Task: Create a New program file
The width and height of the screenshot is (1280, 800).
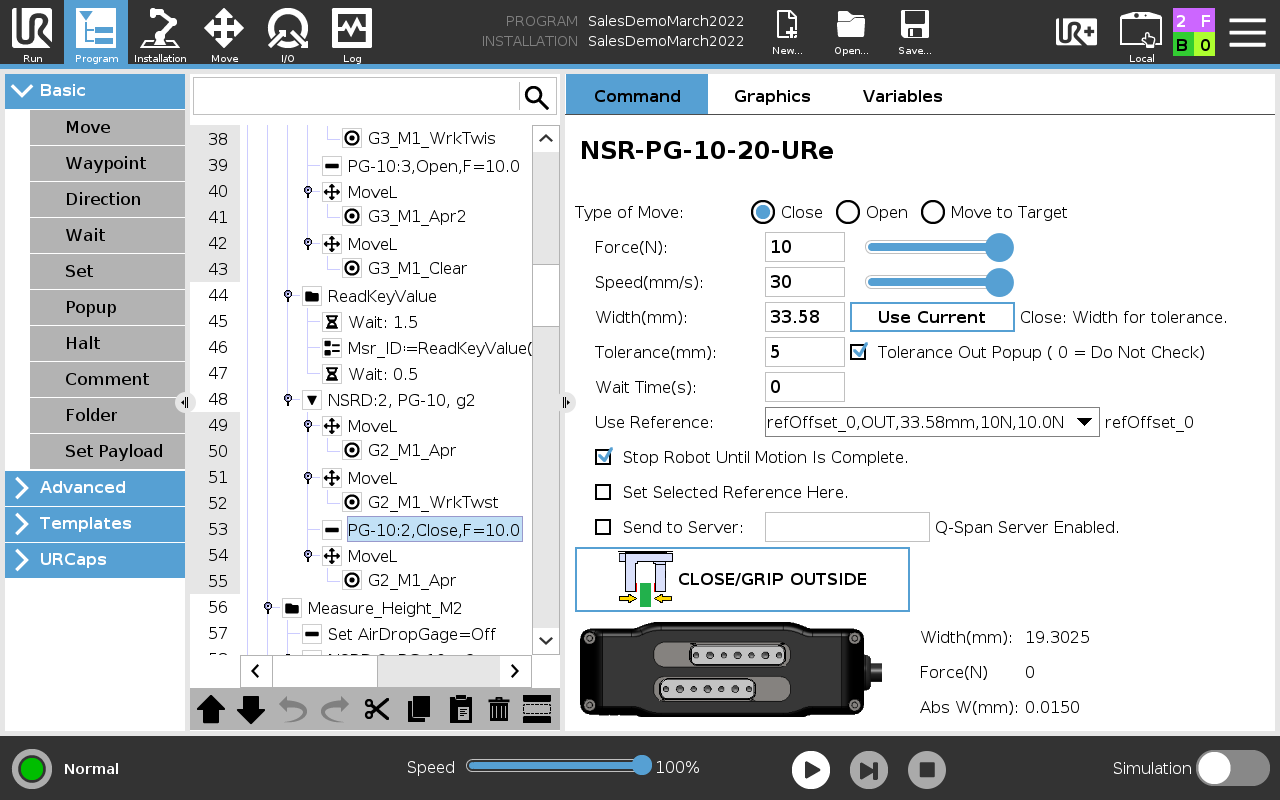Action: (788, 32)
